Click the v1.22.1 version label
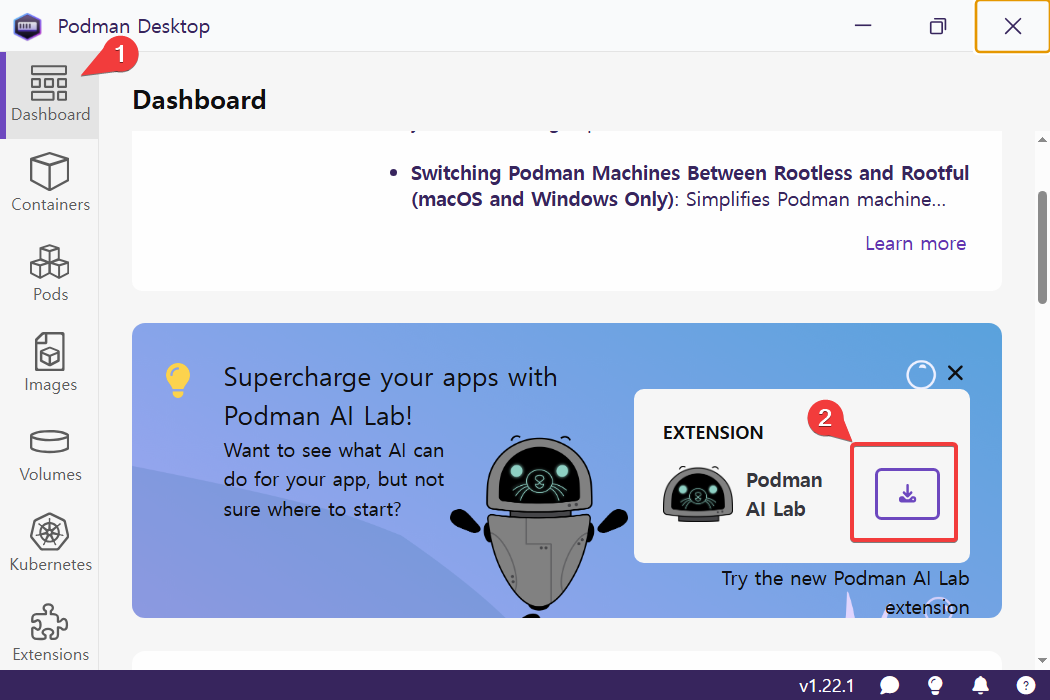1050x700 pixels. coord(826,686)
